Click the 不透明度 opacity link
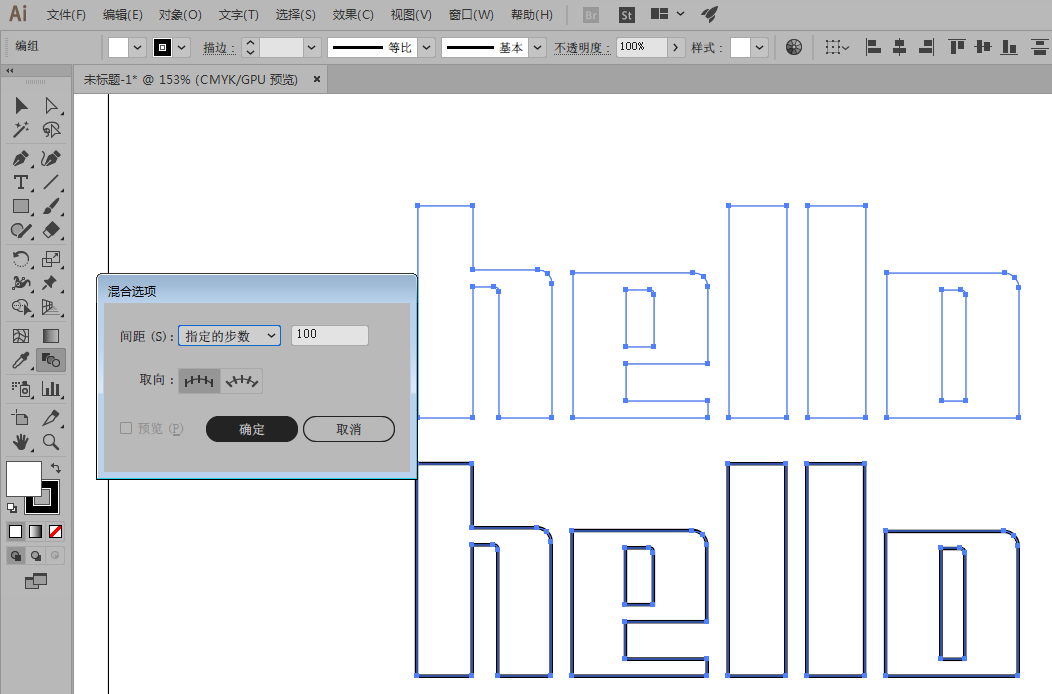Image resolution: width=1052 pixels, height=694 pixels. (x=582, y=48)
